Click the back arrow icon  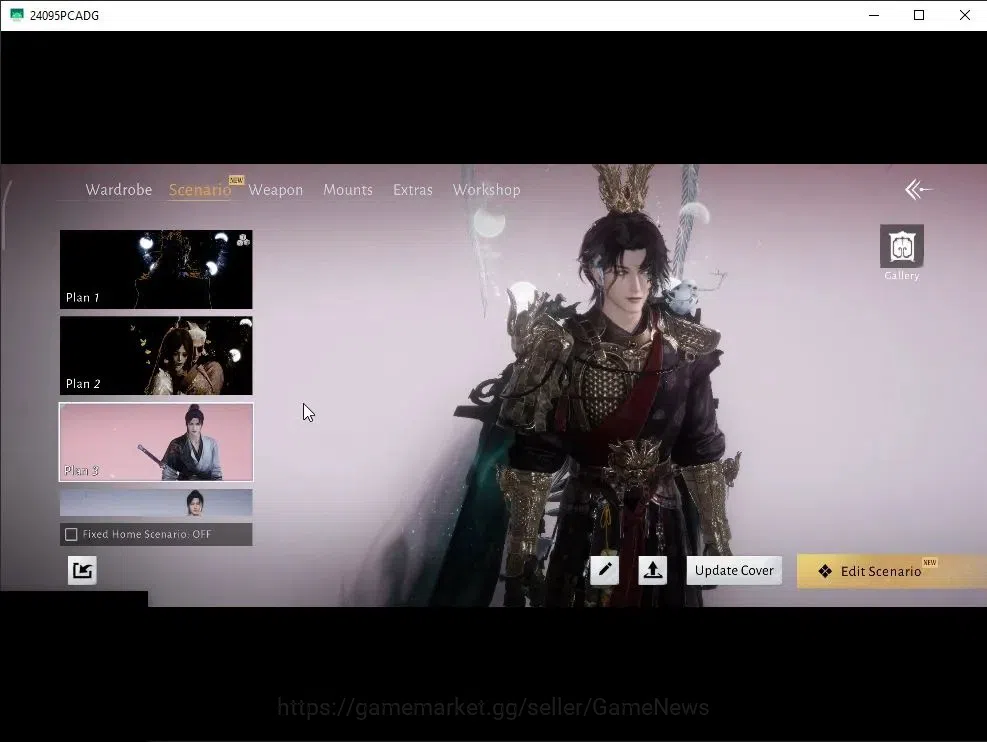pyautogui.click(x=918, y=189)
